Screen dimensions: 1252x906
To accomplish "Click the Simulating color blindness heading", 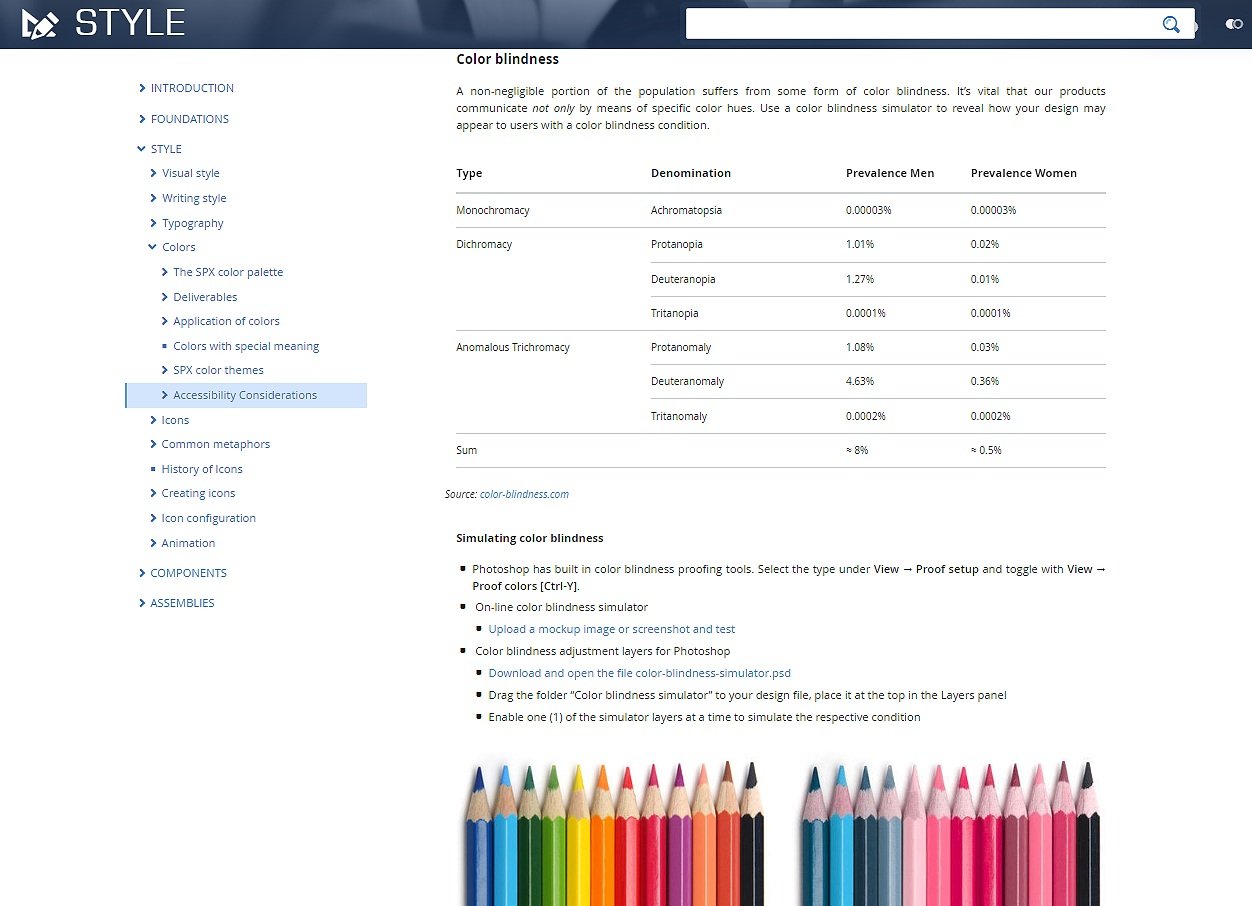I will (x=530, y=538).
